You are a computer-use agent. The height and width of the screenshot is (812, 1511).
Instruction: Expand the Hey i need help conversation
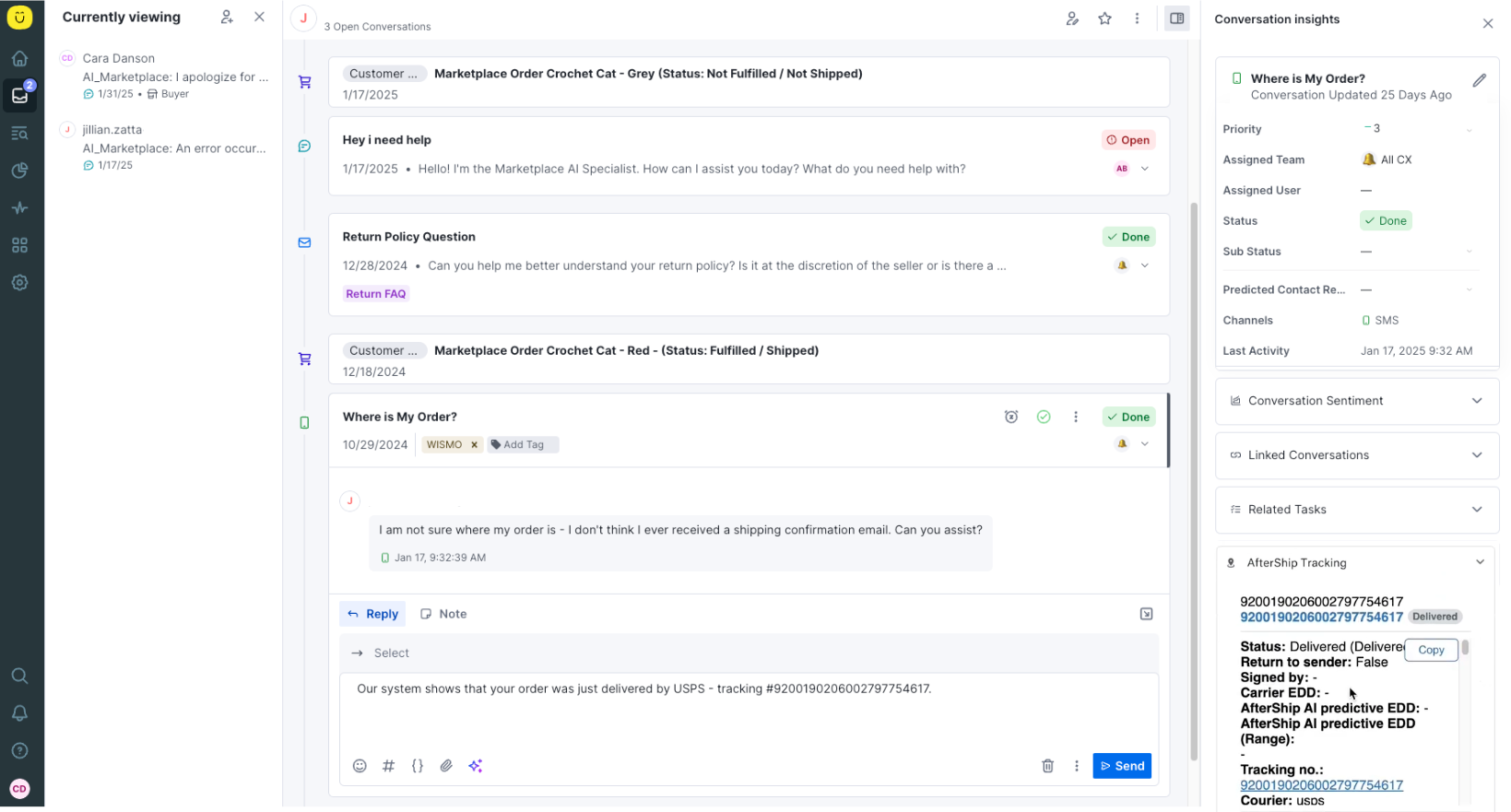(x=1145, y=169)
